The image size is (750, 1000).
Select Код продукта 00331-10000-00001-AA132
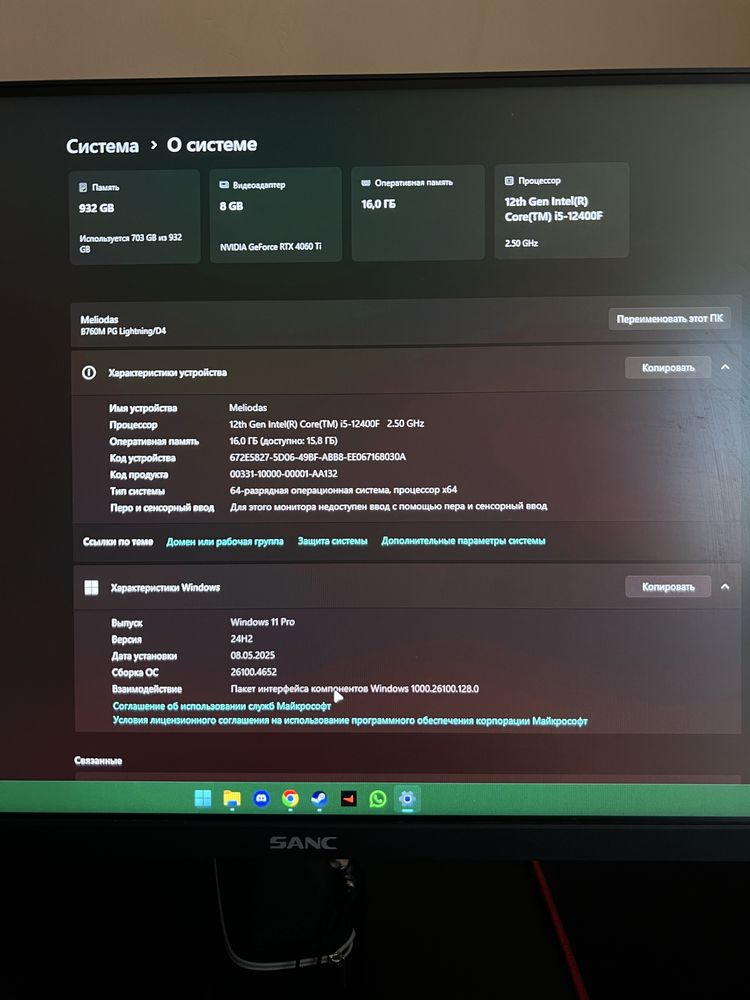coord(283,473)
